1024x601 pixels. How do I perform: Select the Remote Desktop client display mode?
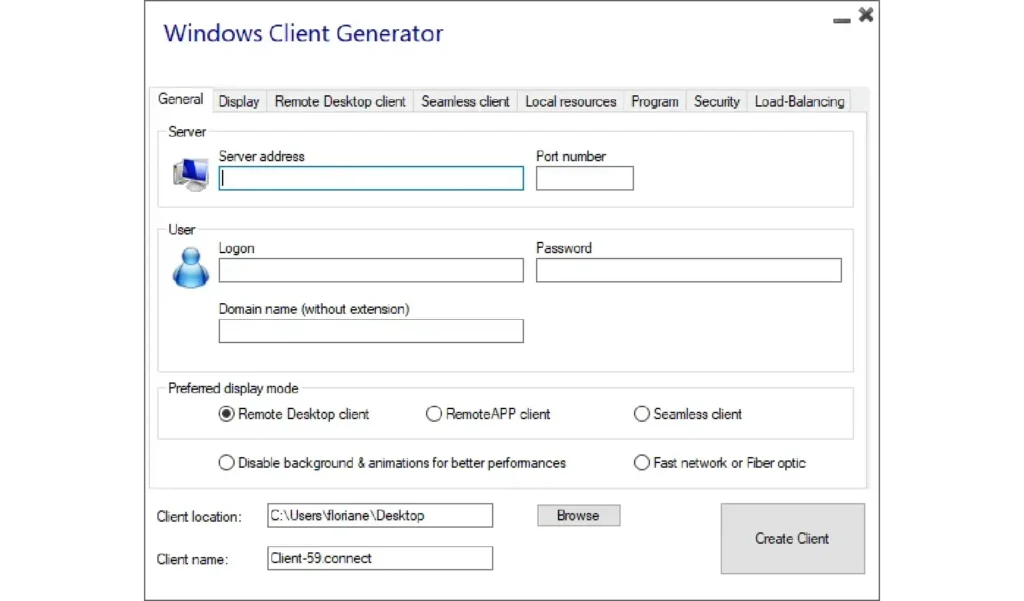coord(226,414)
